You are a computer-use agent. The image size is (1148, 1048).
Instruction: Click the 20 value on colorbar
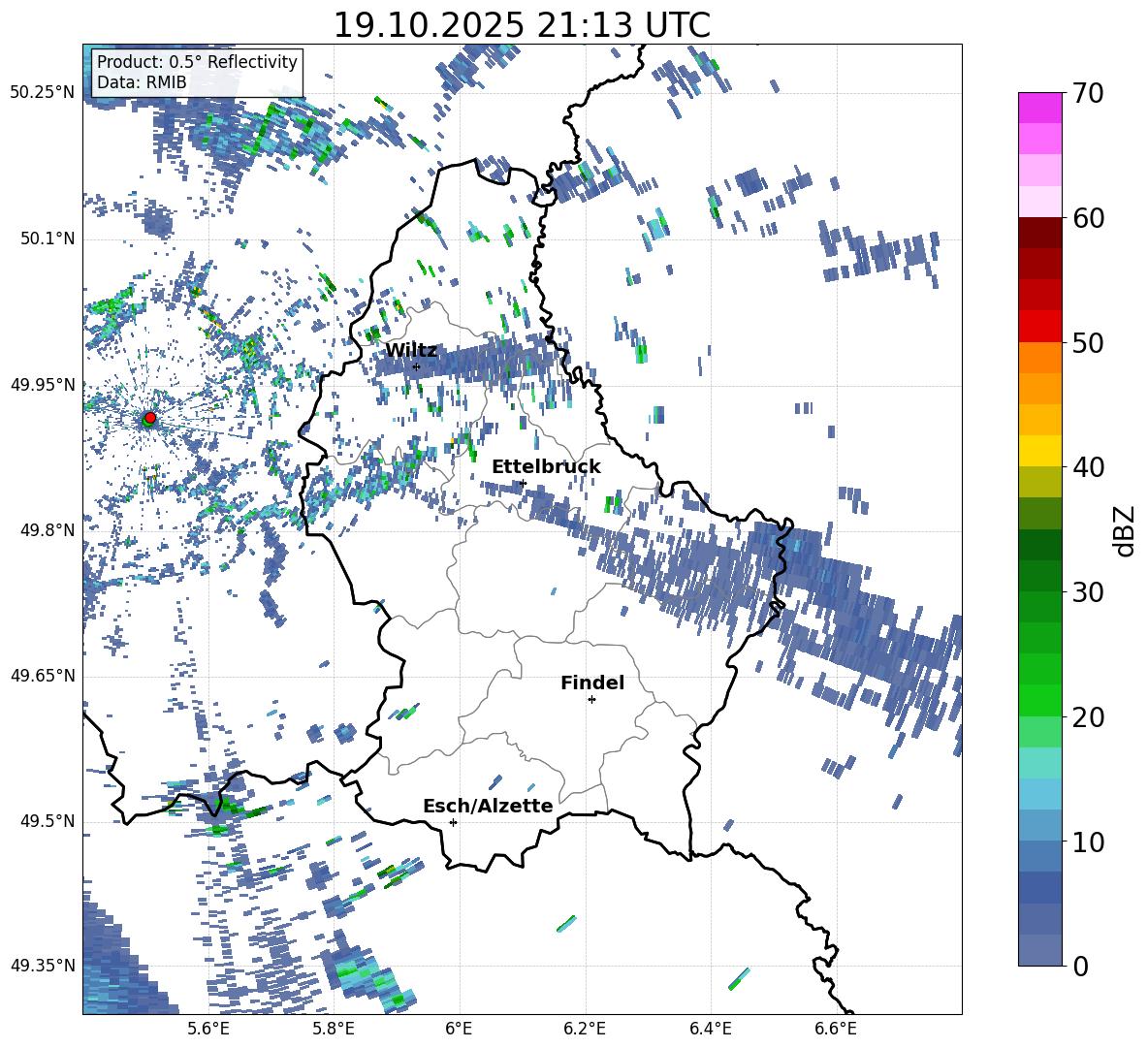(x=1088, y=717)
